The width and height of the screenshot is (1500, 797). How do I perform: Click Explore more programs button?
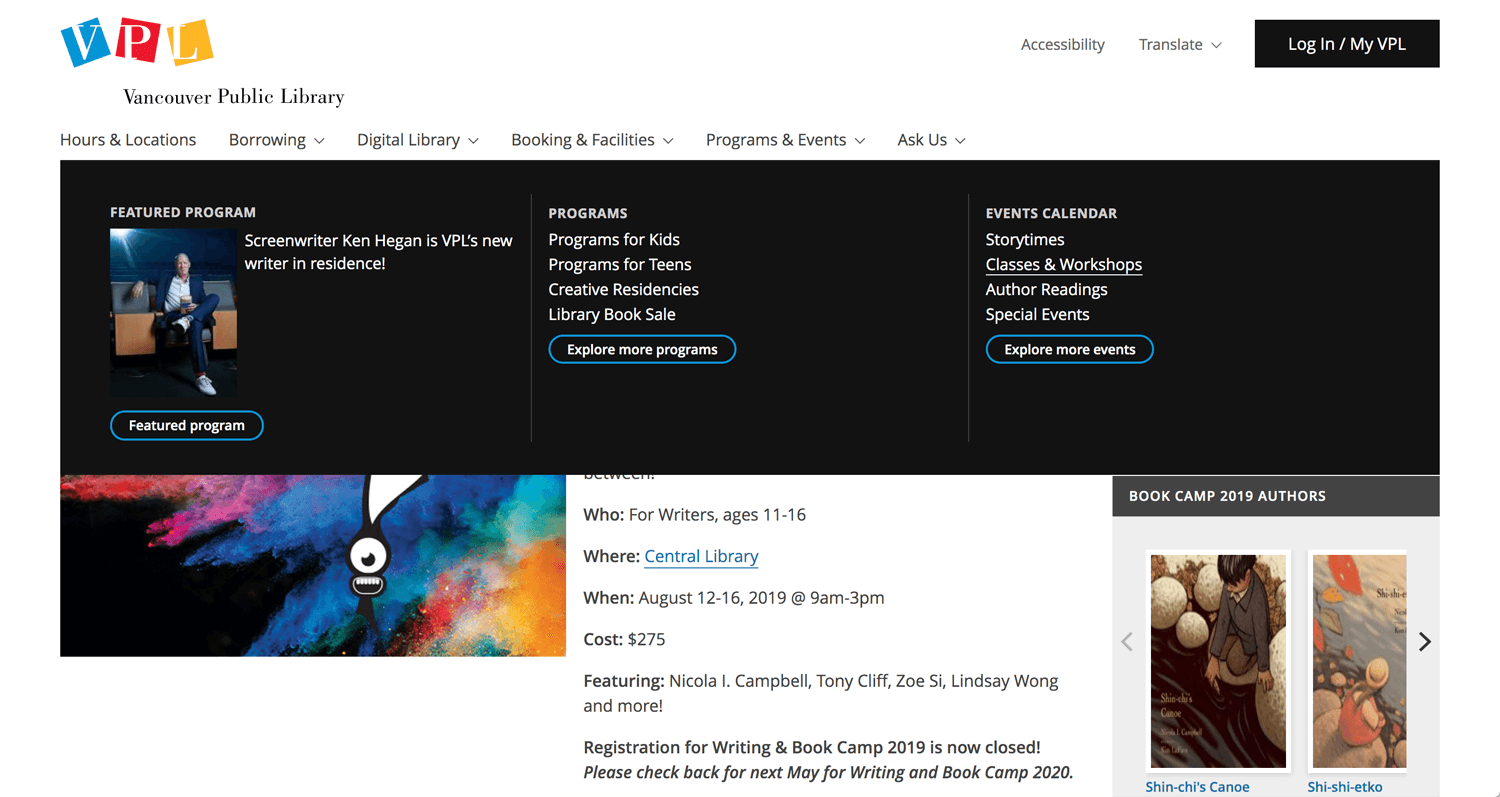tap(642, 349)
